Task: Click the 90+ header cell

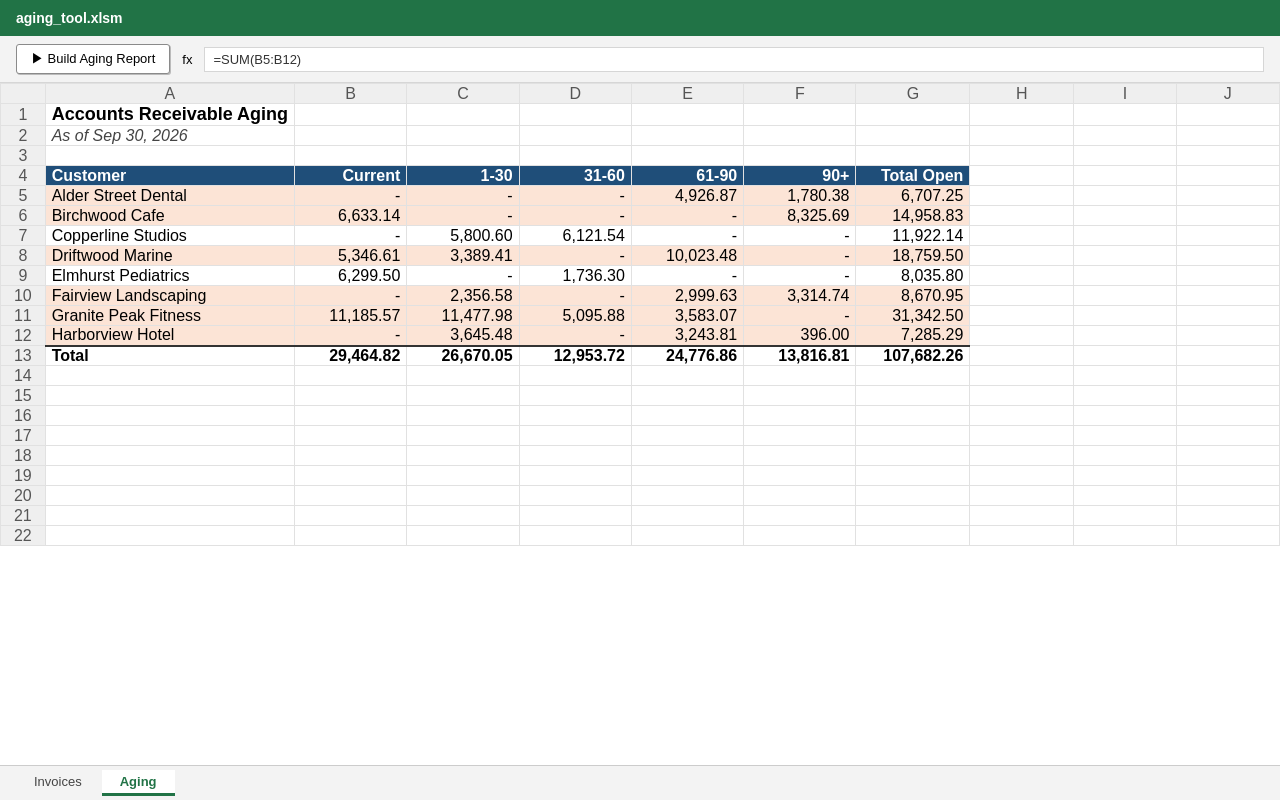Action: click(x=800, y=176)
